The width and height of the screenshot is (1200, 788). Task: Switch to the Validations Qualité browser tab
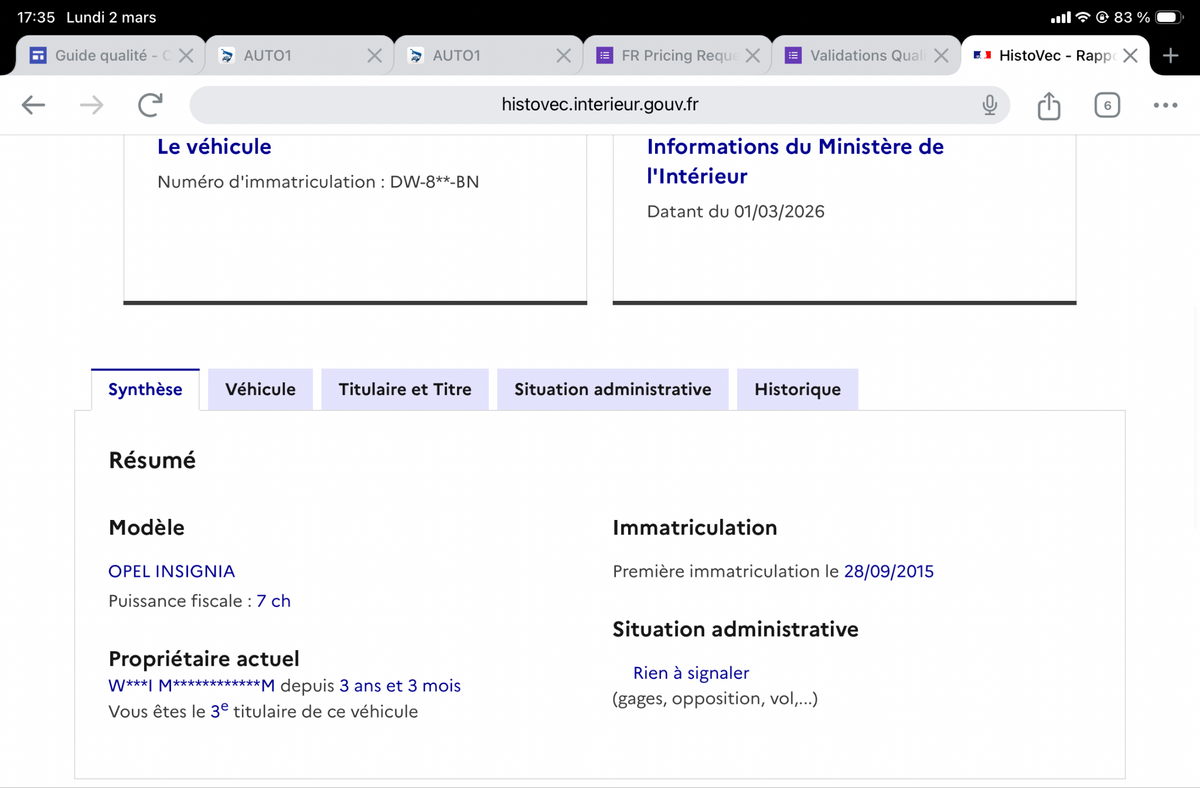point(860,56)
